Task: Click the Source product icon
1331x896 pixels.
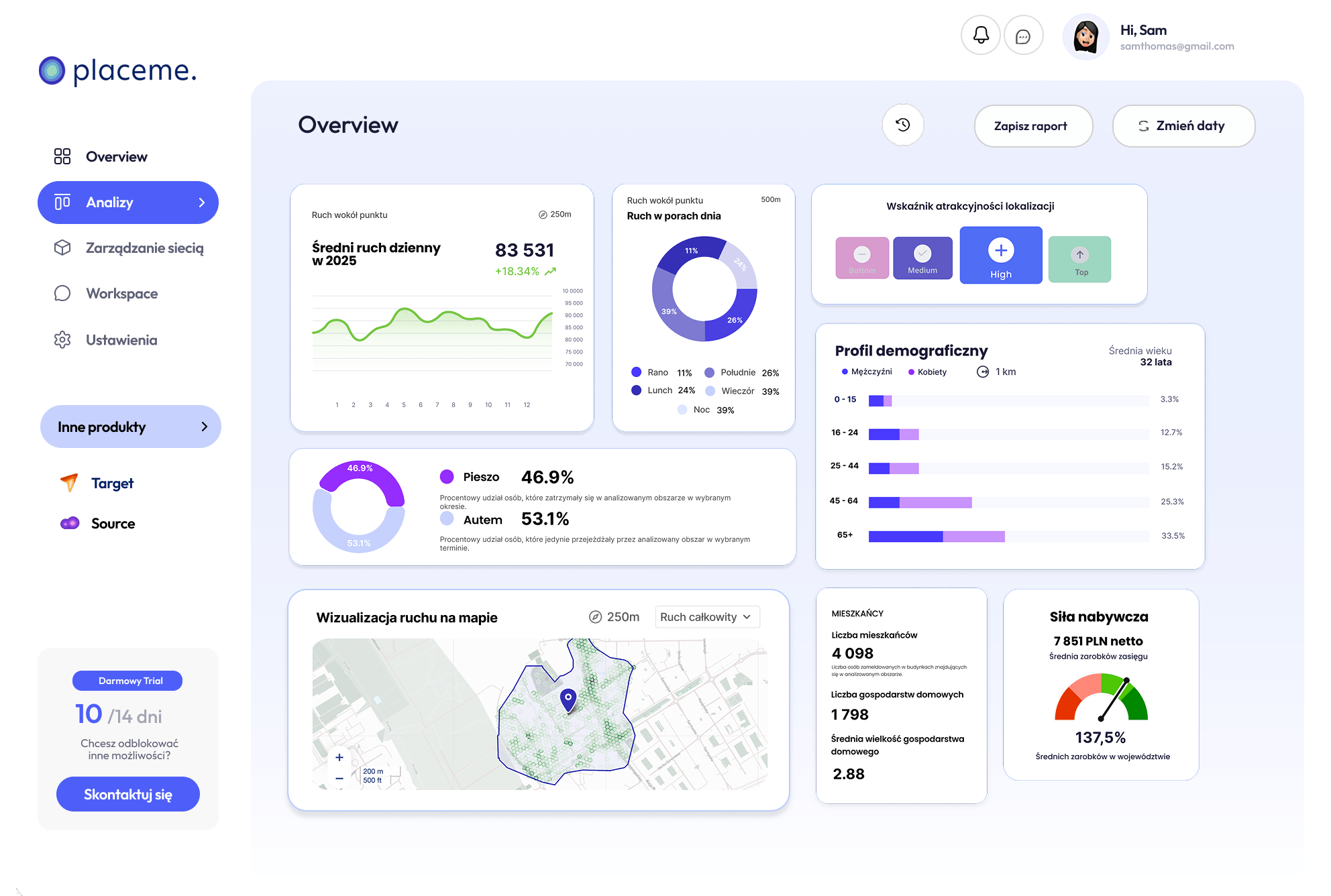Action: coord(69,523)
